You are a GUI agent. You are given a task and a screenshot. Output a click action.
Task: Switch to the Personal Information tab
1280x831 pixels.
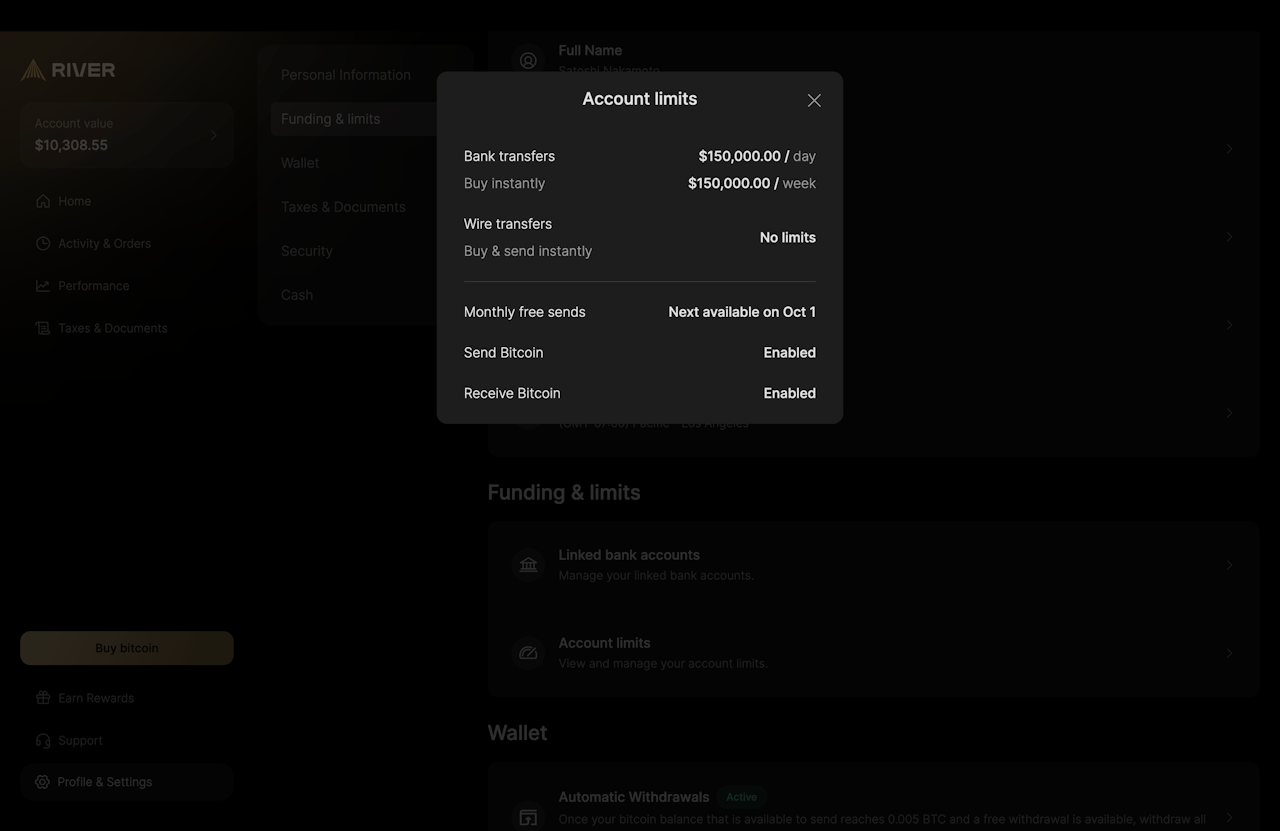[345, 75]
